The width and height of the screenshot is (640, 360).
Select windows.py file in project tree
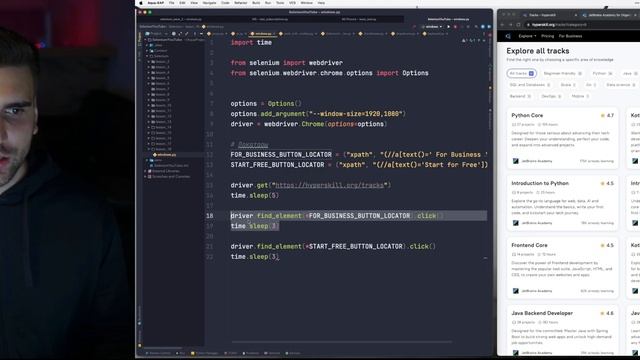point(165,155)
